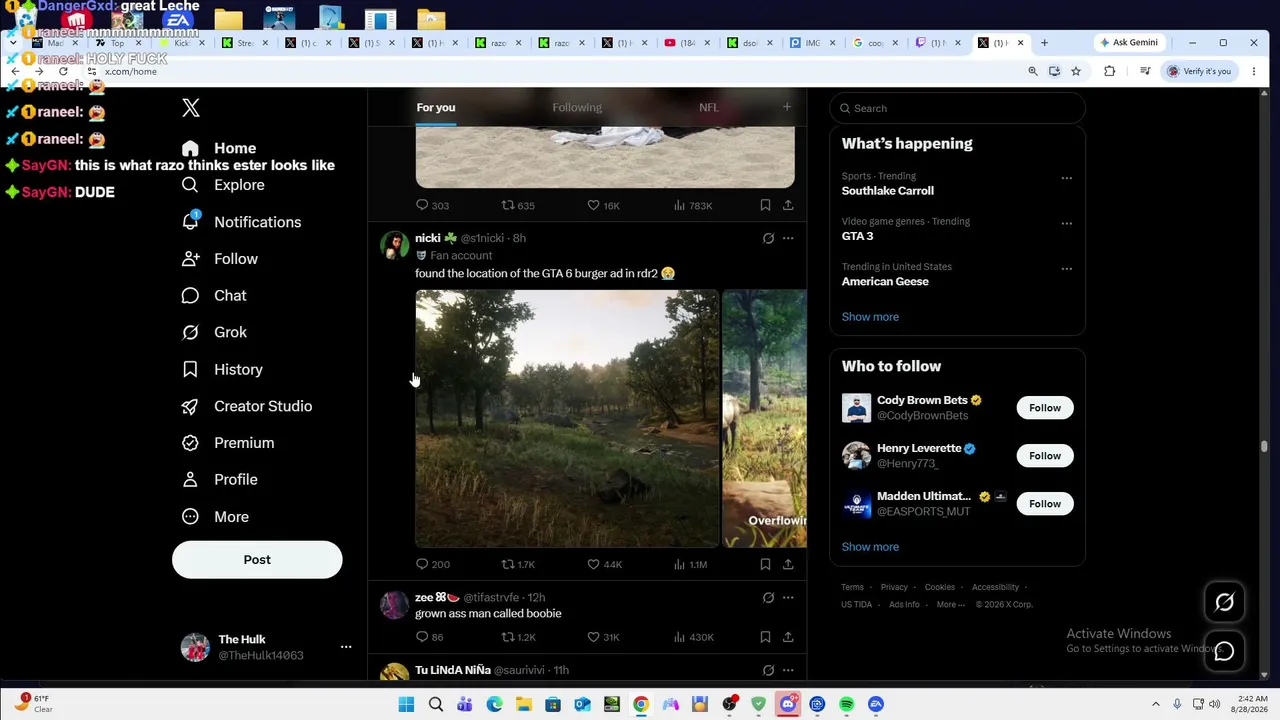The height and width of the screenshot is (720, 1280).
Task: Switch to the NFL timeline tab
Action: click(708, 107)
